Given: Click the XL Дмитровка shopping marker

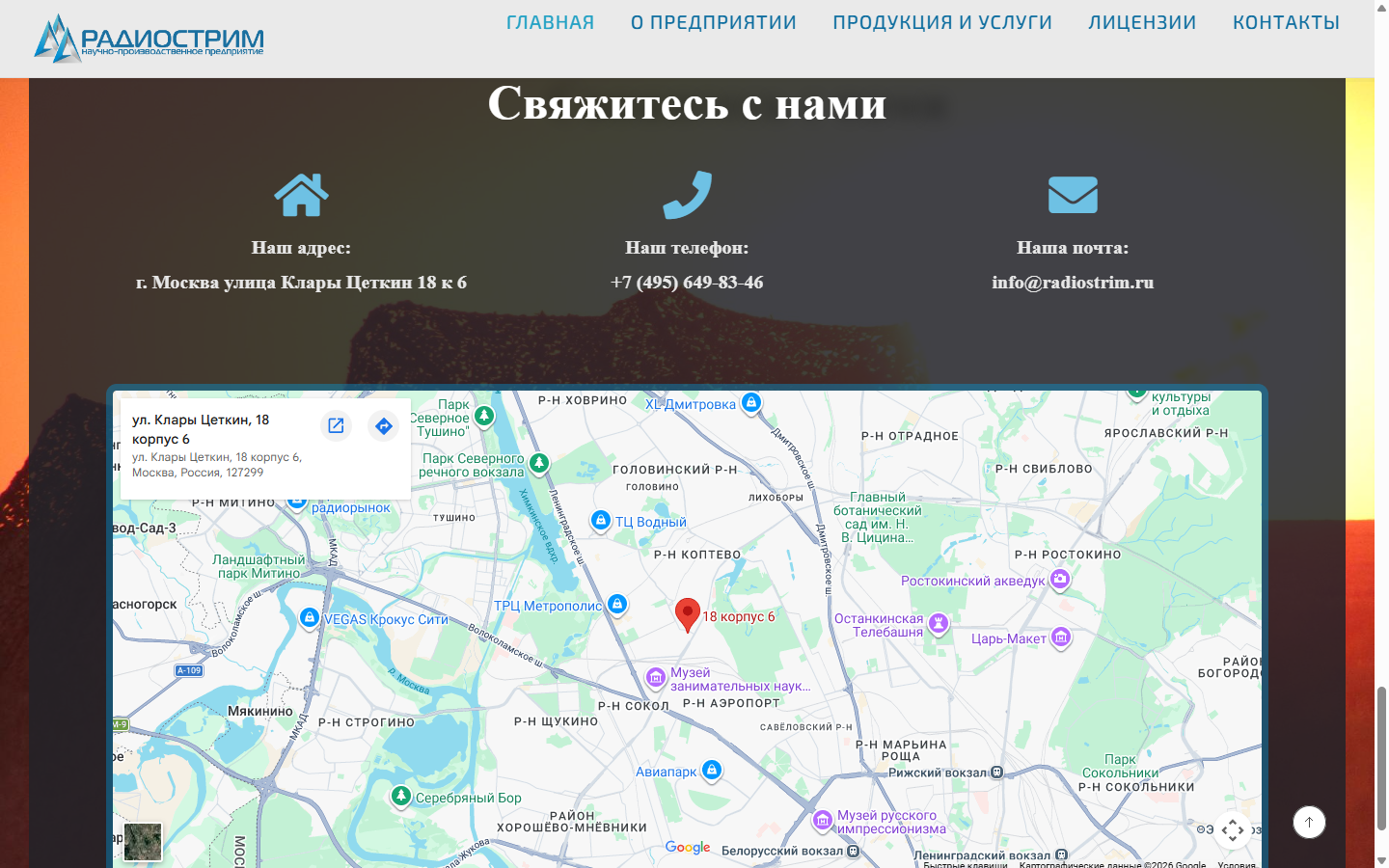Looking at the screenshot, I should pos(751,402).
